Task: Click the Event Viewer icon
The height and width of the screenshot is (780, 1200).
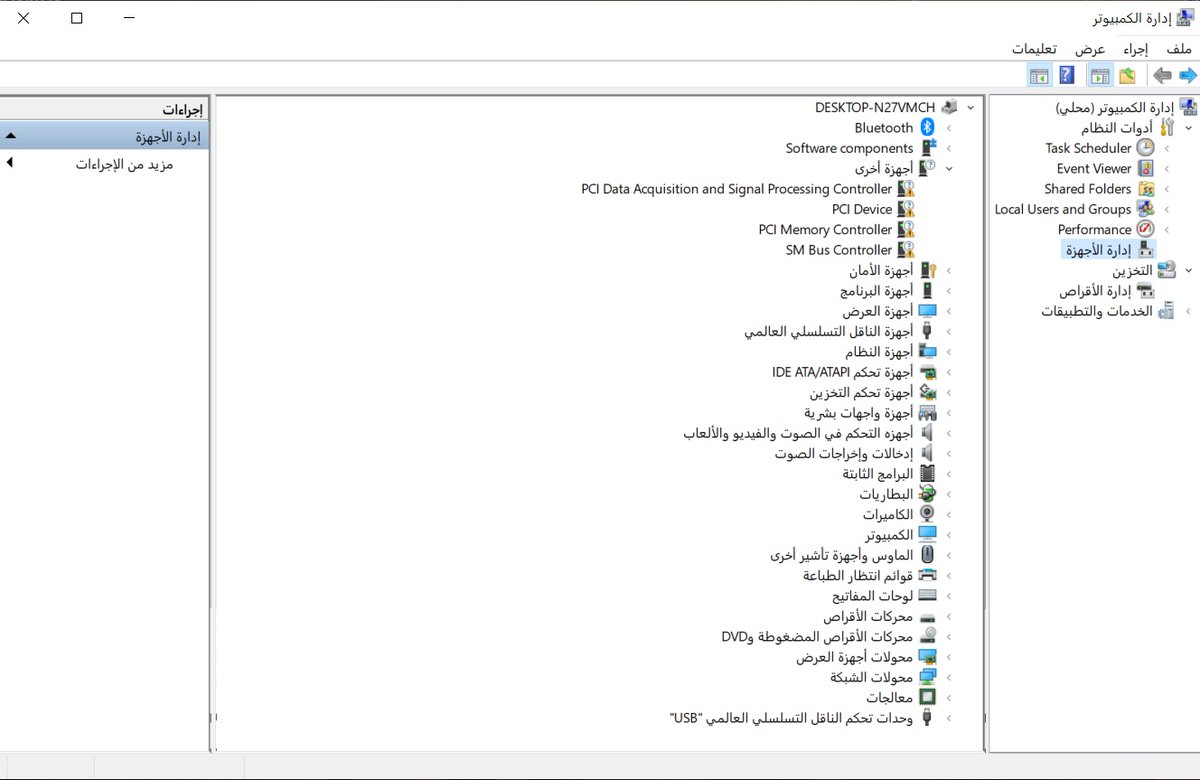Action: 1145,169
